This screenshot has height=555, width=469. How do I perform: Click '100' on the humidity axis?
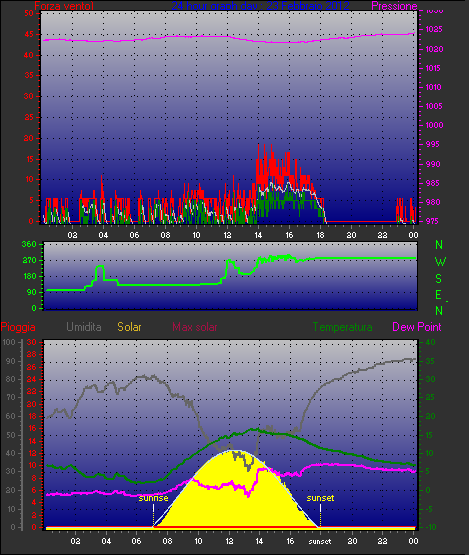pos(9,342)
